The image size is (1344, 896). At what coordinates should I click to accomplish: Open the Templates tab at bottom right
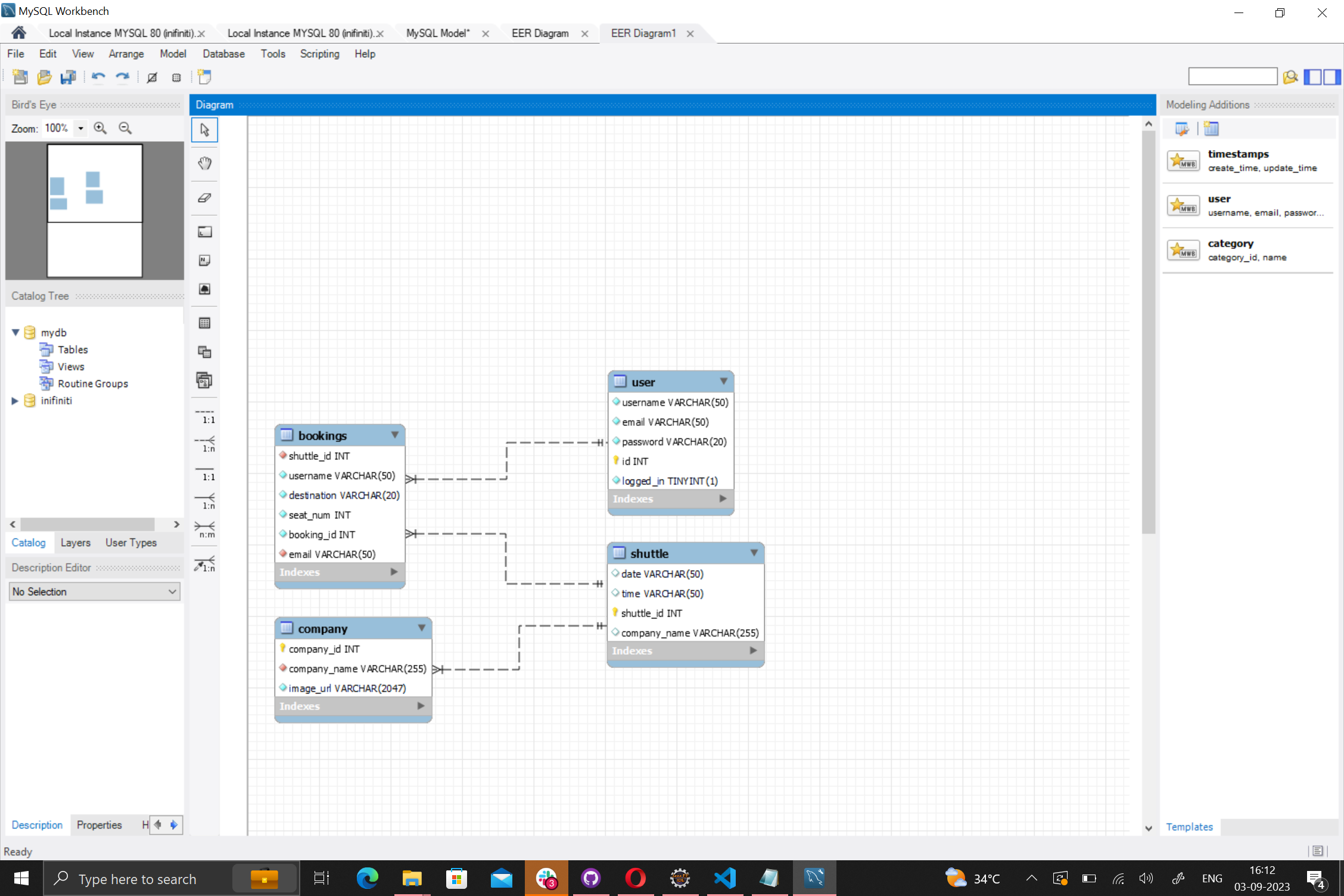[1189, 827]
